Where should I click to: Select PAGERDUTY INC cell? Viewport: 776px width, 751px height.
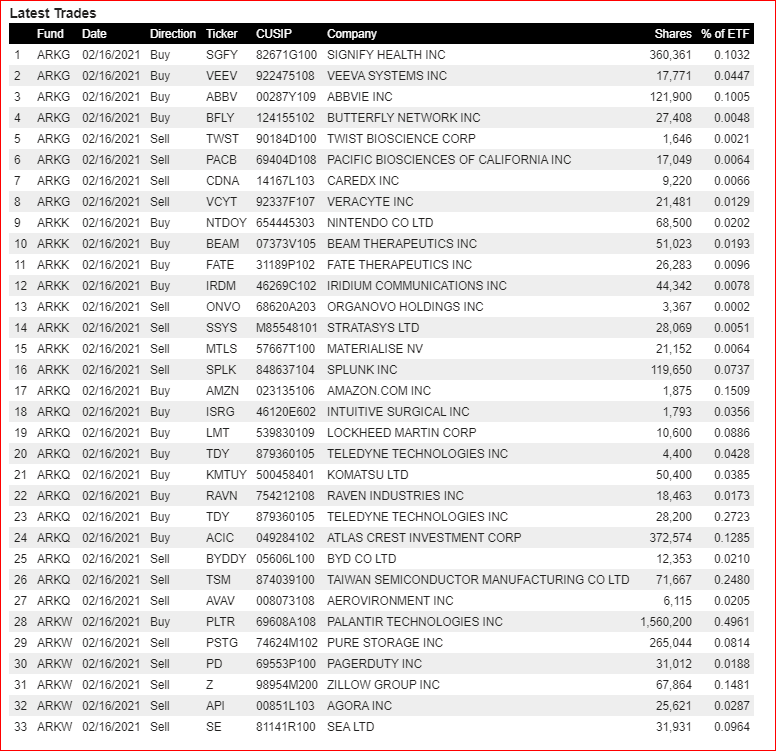pos(374,664)
